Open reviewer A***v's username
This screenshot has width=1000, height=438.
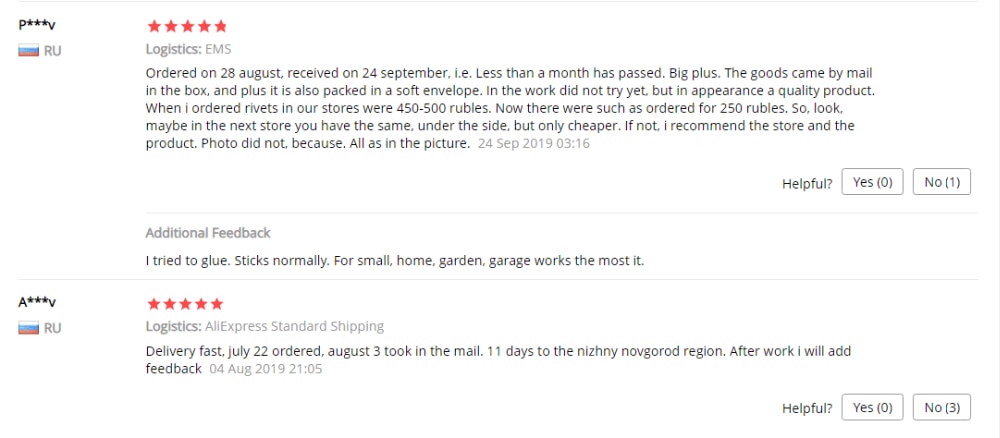37,302
